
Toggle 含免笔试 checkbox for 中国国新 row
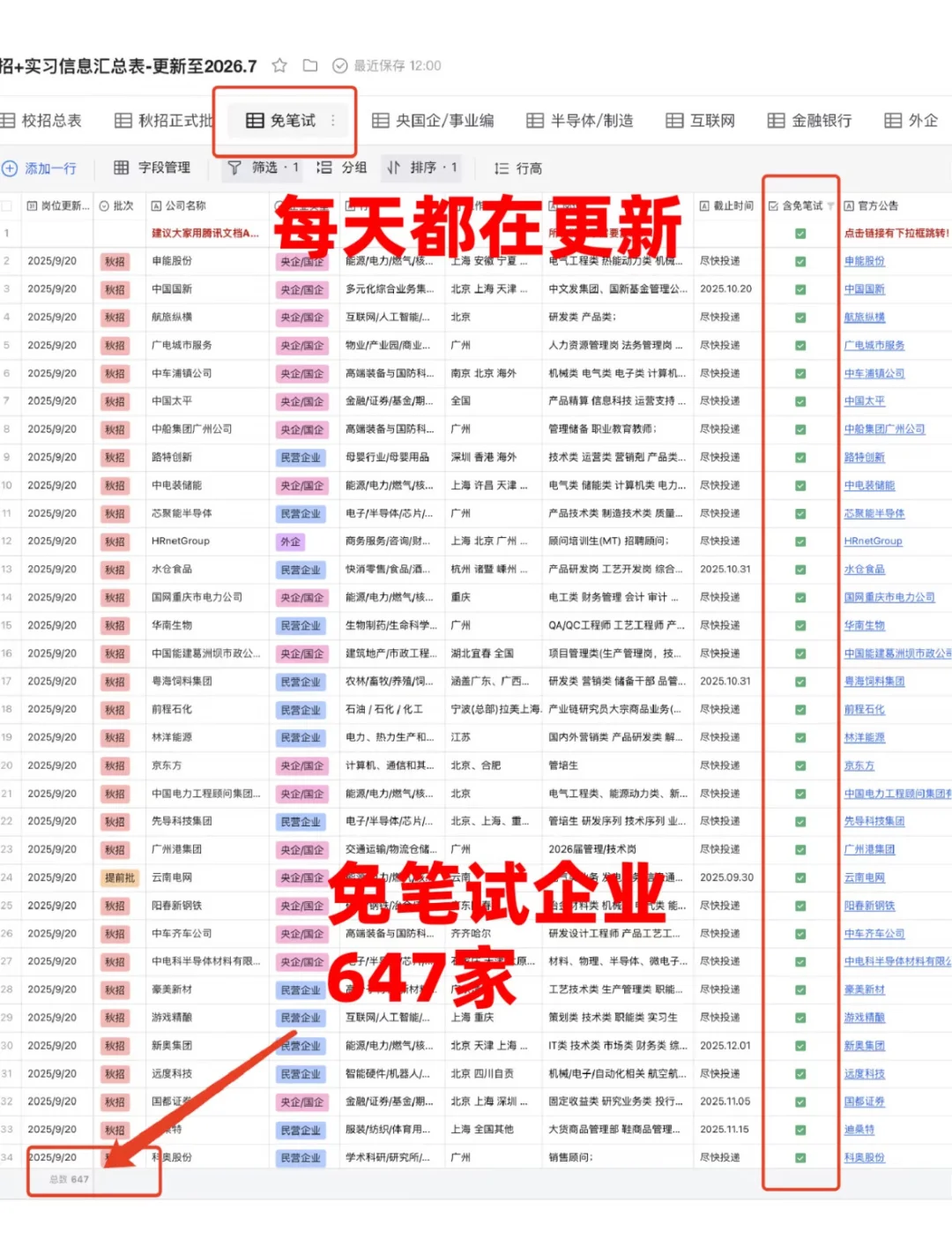[x=800, y=289]
